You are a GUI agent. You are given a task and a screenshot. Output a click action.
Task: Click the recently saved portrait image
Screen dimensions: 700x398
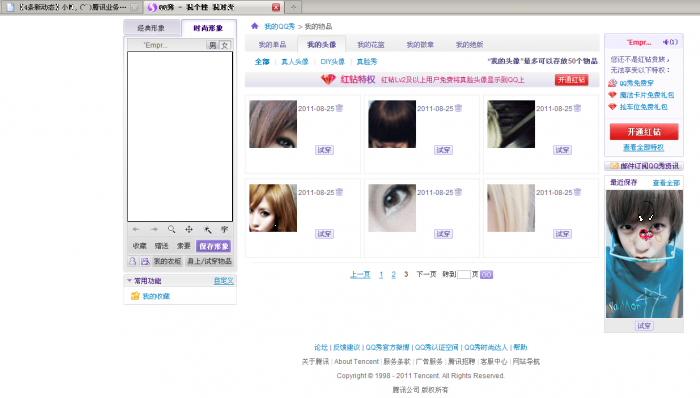(x=644, y=254)
